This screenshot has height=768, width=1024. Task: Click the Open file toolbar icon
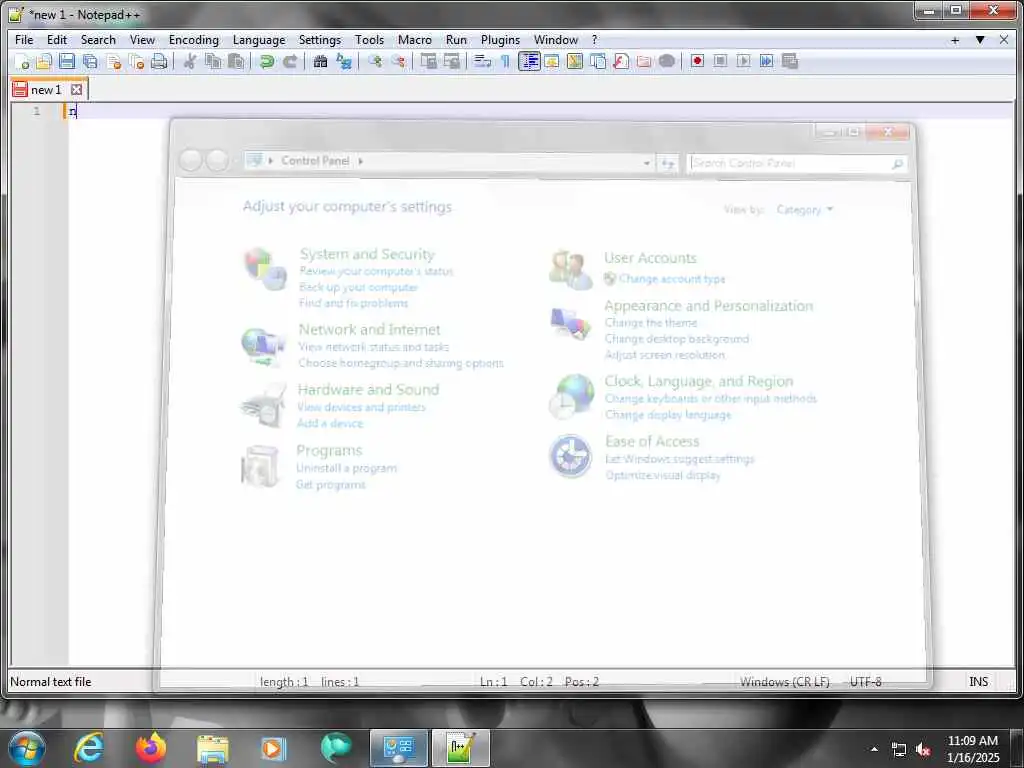coord(44,61)
